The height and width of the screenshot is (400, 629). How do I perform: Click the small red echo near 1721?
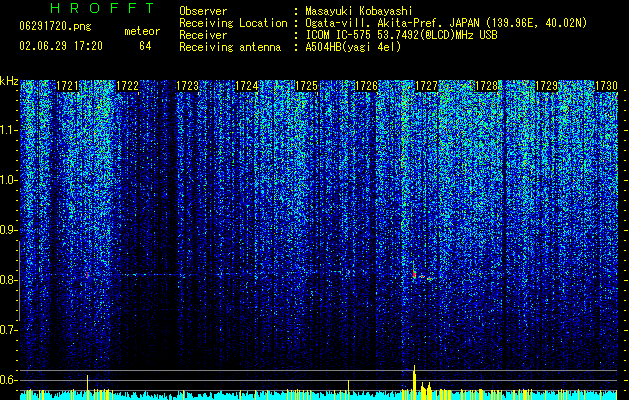click(87, 275)
